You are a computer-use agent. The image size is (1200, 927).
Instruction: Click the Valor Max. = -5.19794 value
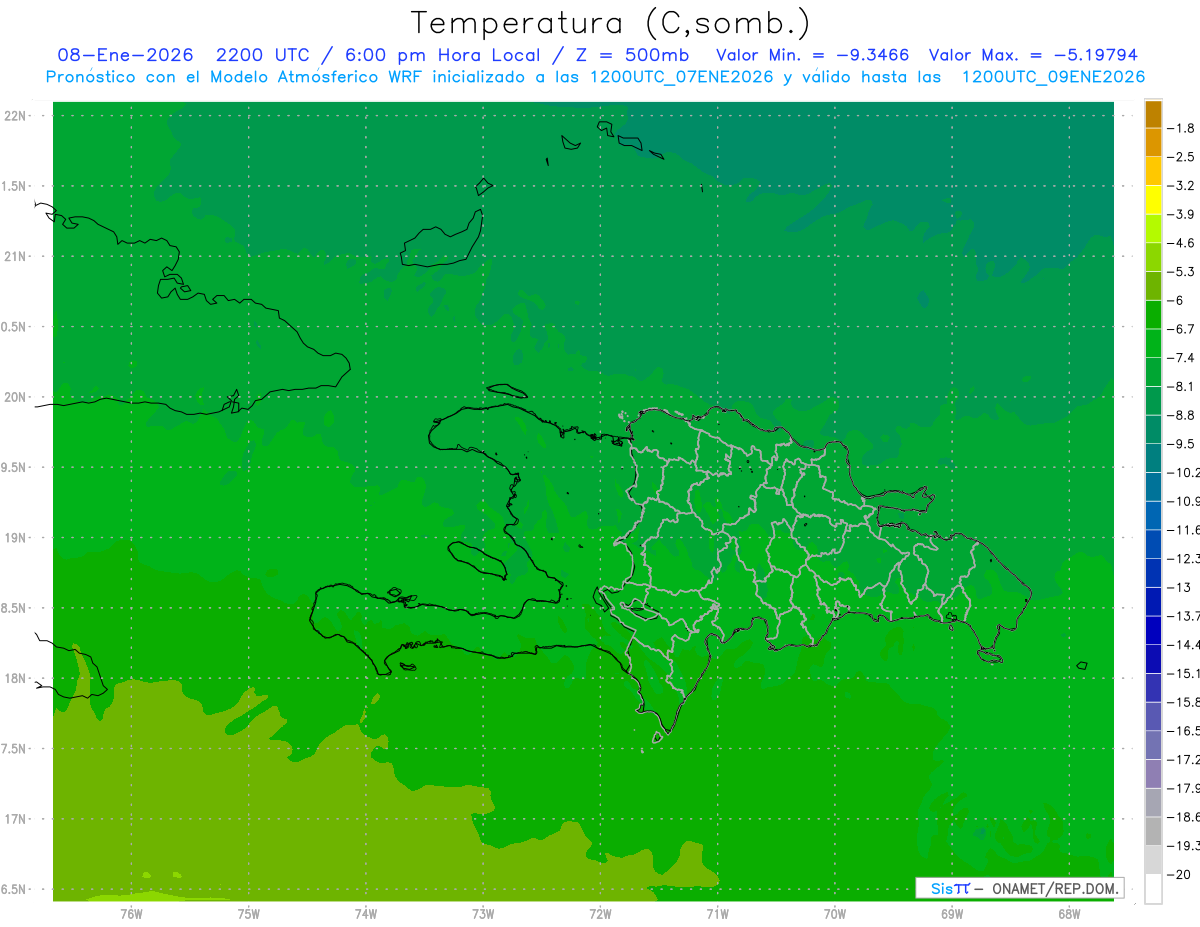tap(1033, 55)
